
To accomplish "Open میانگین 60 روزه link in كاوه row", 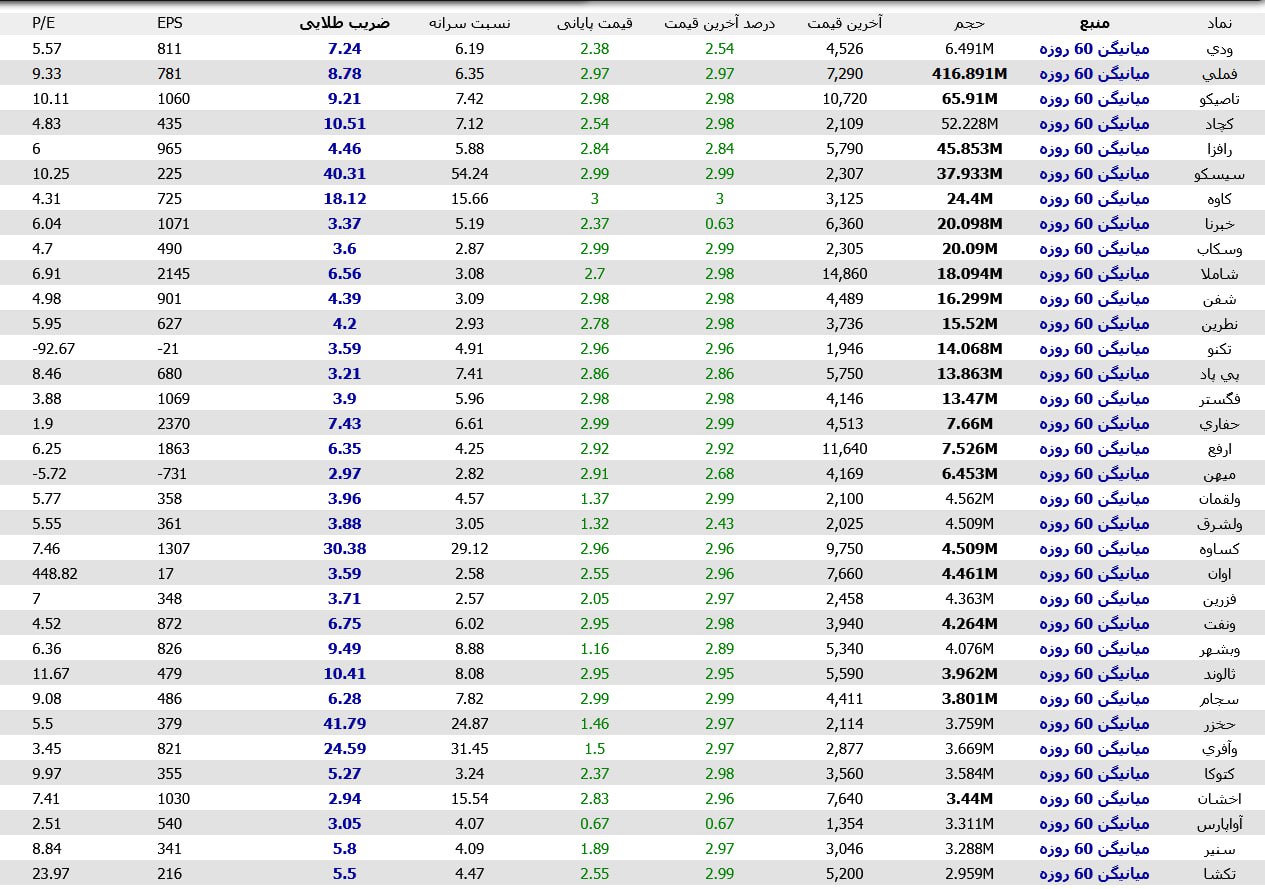I will pos(1094,199).
